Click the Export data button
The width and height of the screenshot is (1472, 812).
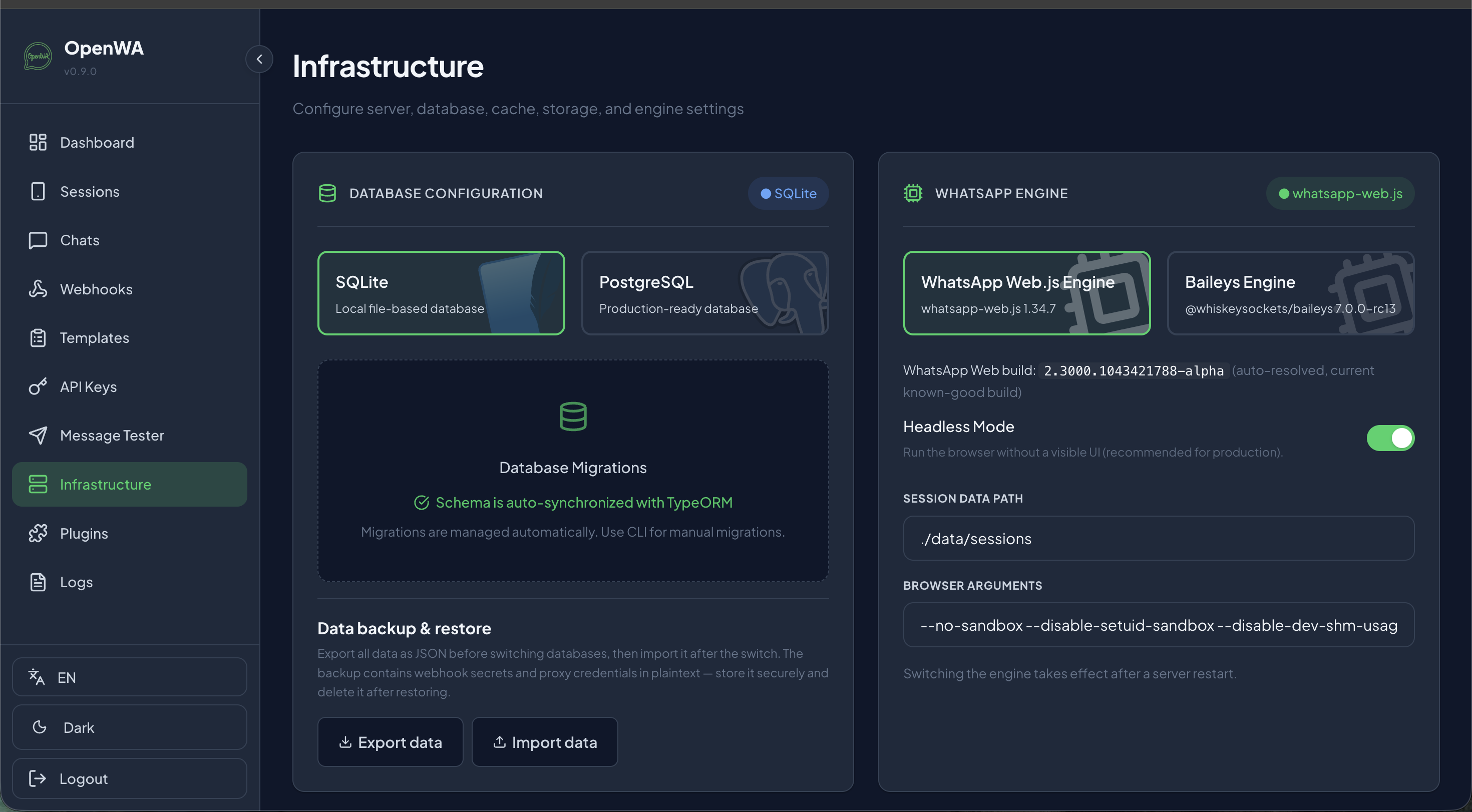(x=391, y=742)
